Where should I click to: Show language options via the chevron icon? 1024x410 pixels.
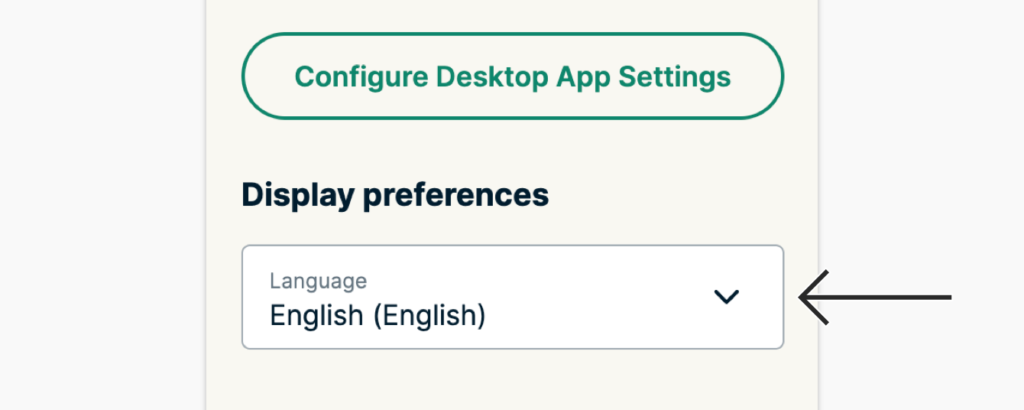(x=726, y=297)
